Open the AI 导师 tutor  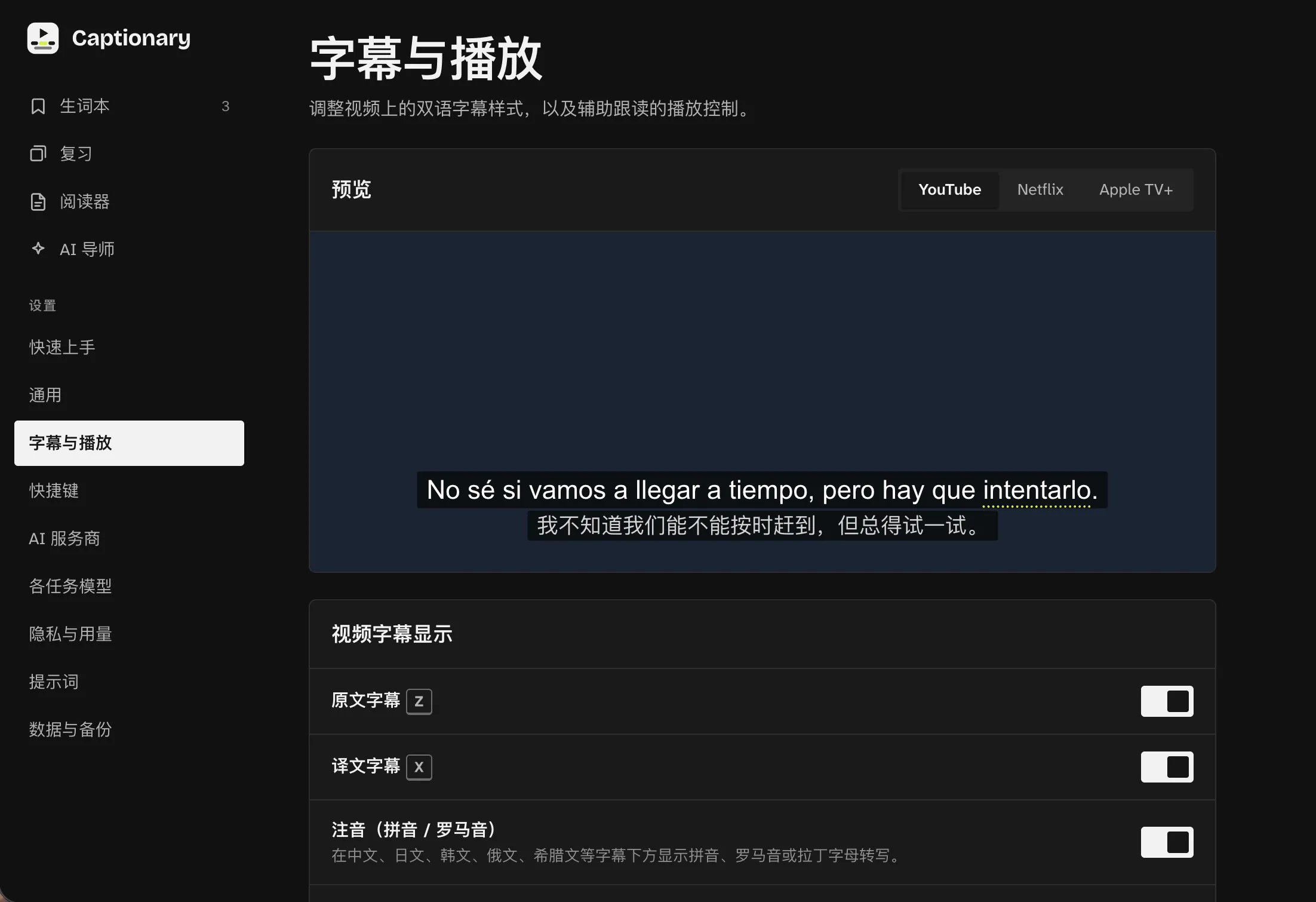point(129,250)
